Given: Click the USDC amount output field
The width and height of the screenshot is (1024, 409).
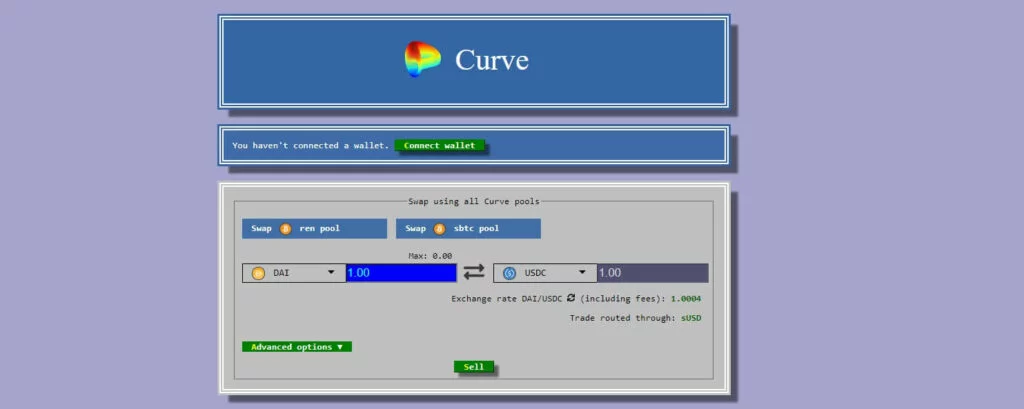Looking at the screenshot, I should tap(652, 273).
